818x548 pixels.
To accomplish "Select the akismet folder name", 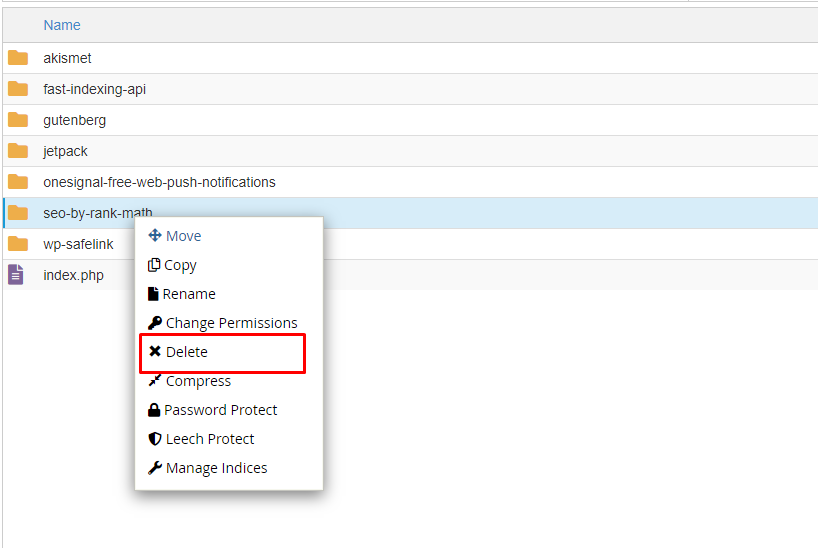I will coord(67,58).
